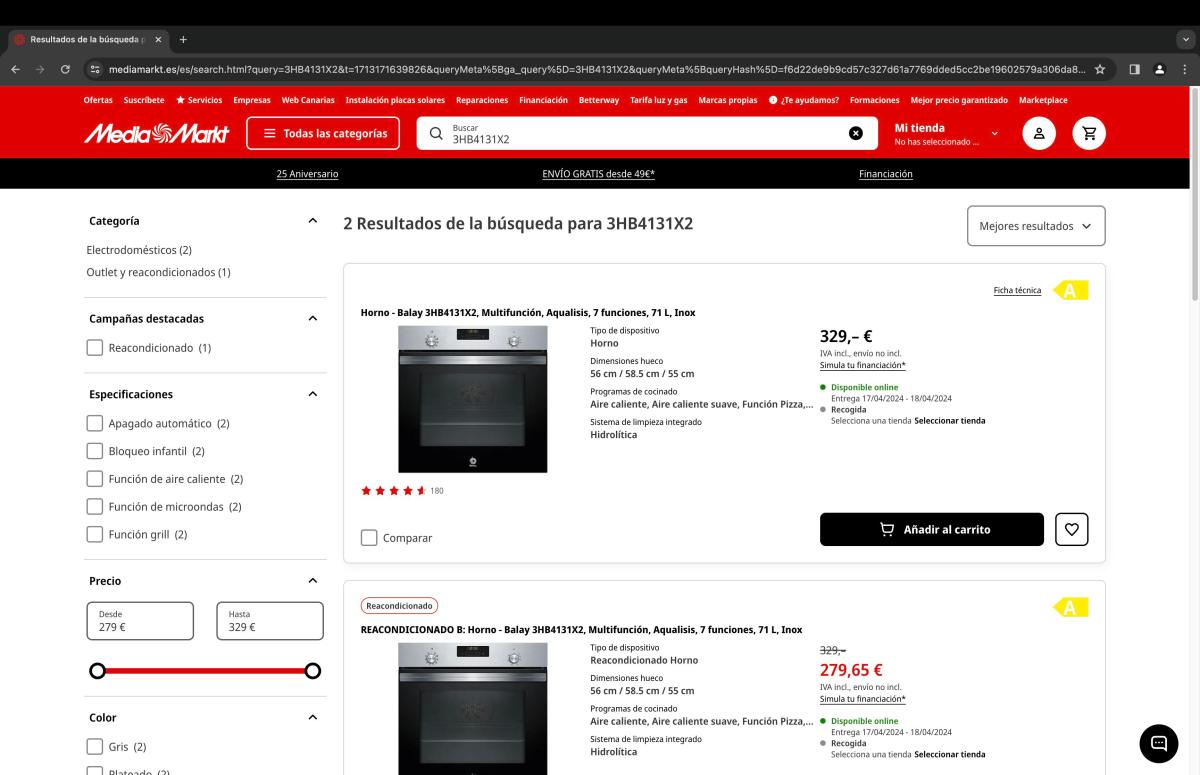The image size is (1200, 775).
Task: Open Todas las categorías menu
Action: pos(323,133)
